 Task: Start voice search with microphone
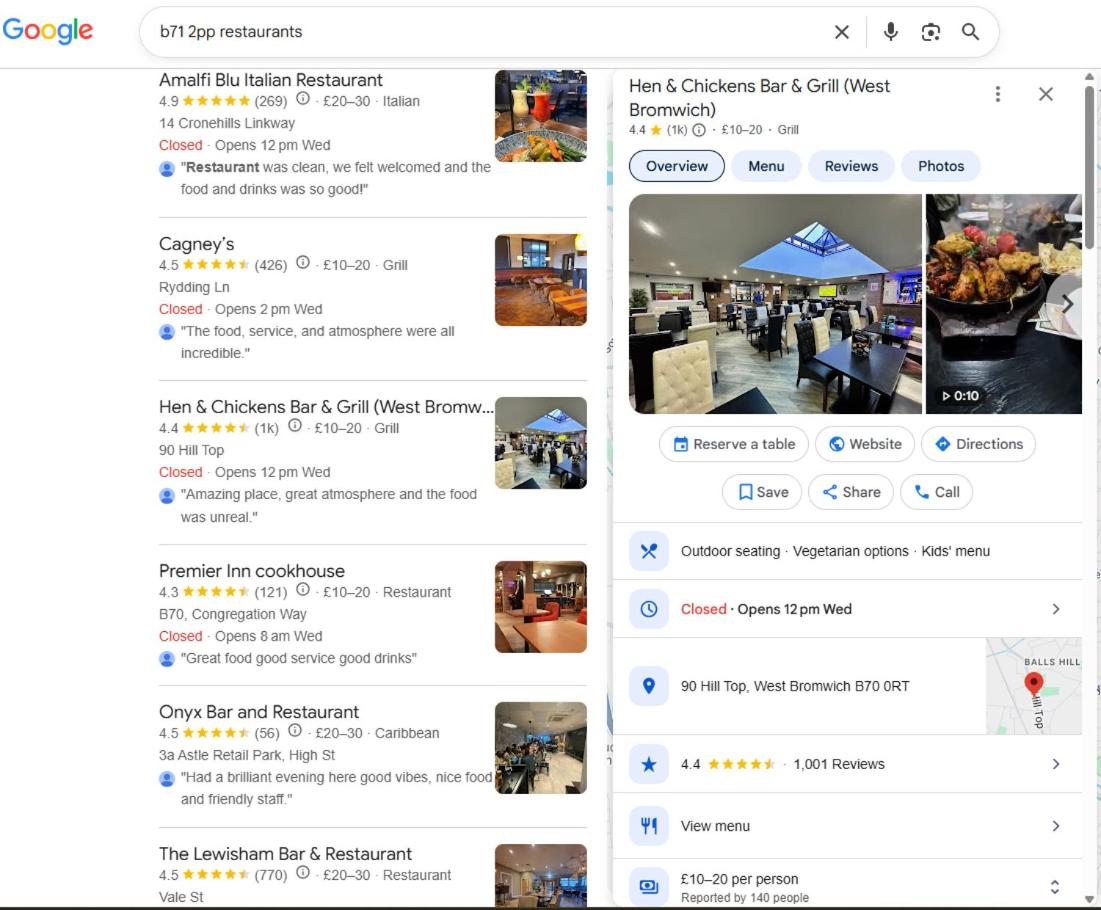pyautogui.click(x=890, y=32)
